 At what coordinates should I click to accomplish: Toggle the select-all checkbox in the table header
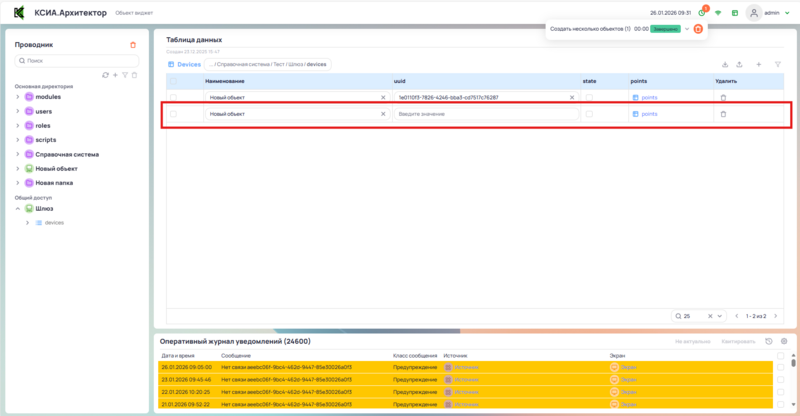tap(174, 80)
